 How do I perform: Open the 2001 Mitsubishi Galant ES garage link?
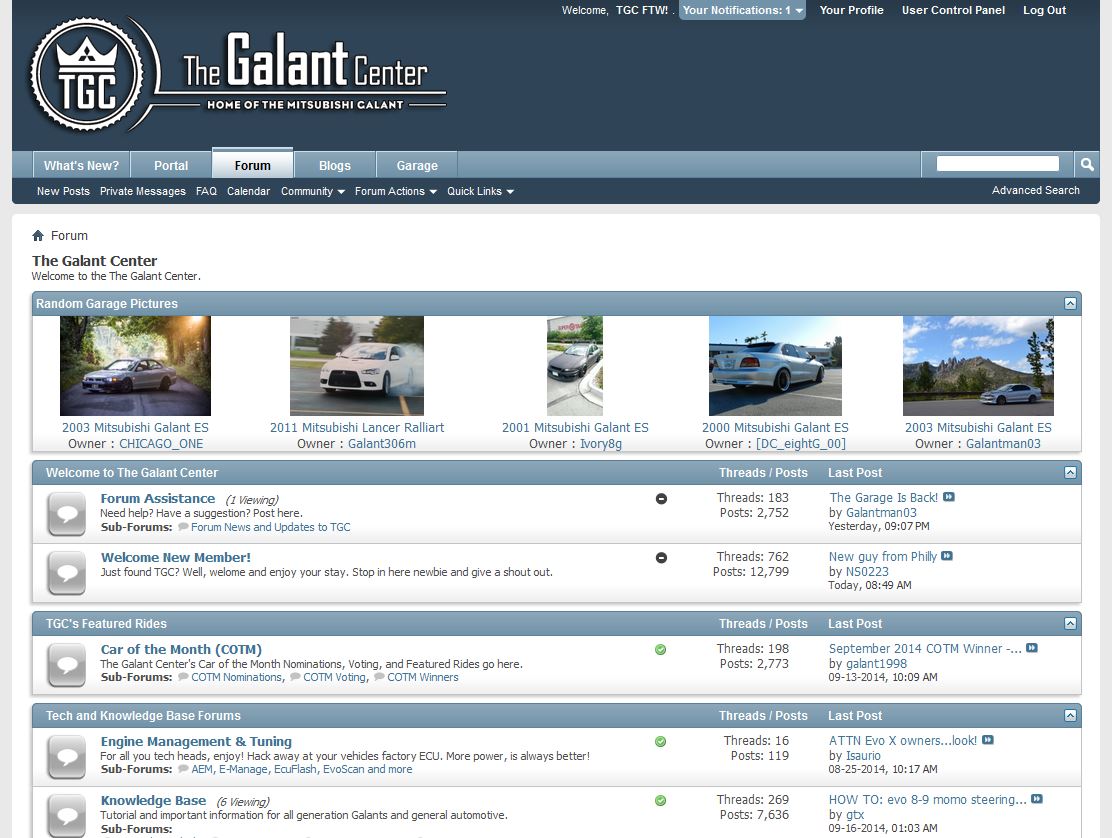575,428
